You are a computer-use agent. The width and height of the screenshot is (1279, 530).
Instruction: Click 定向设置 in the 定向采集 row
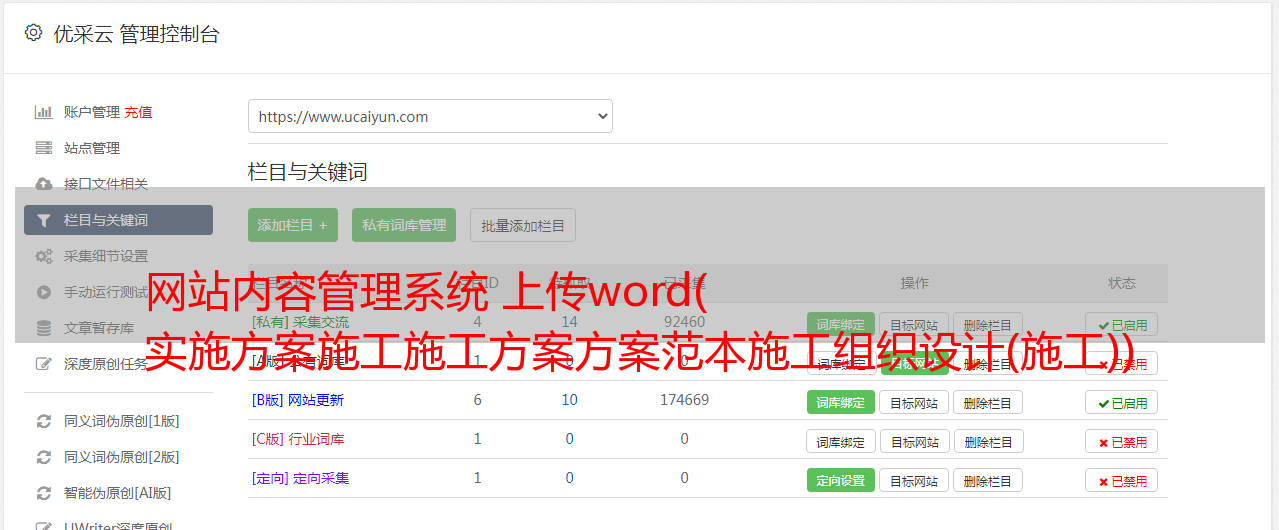(841, 480)
